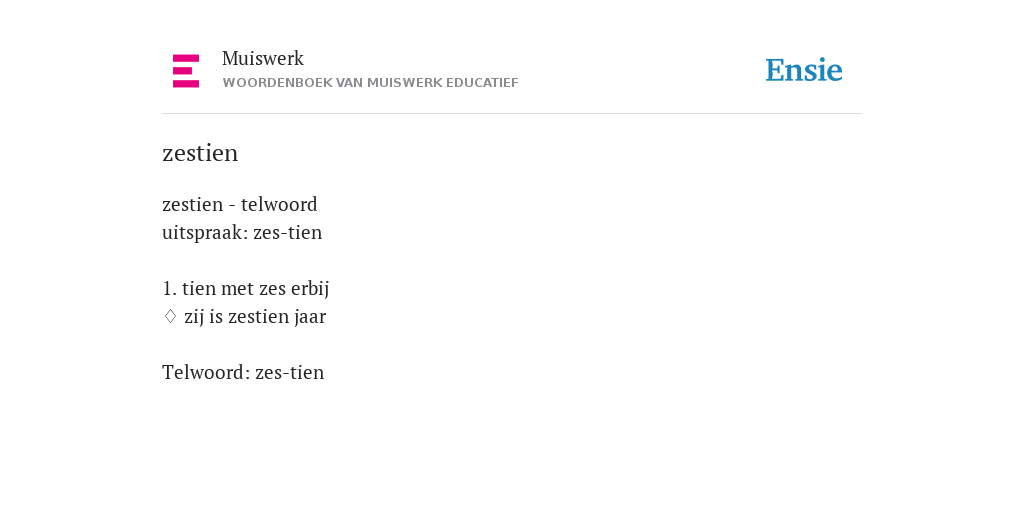Select the subtitle Woordenboek van Muiswerk Educatief
The width and height of the screenshot is (1024, 512).
coord(370,84)
